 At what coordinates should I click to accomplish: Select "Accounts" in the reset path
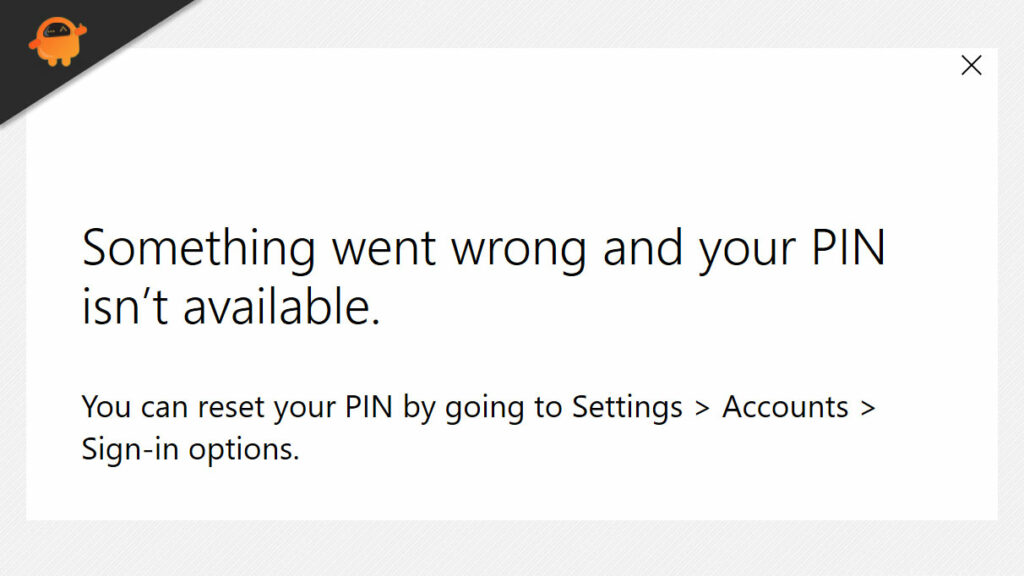click(785, 408)
